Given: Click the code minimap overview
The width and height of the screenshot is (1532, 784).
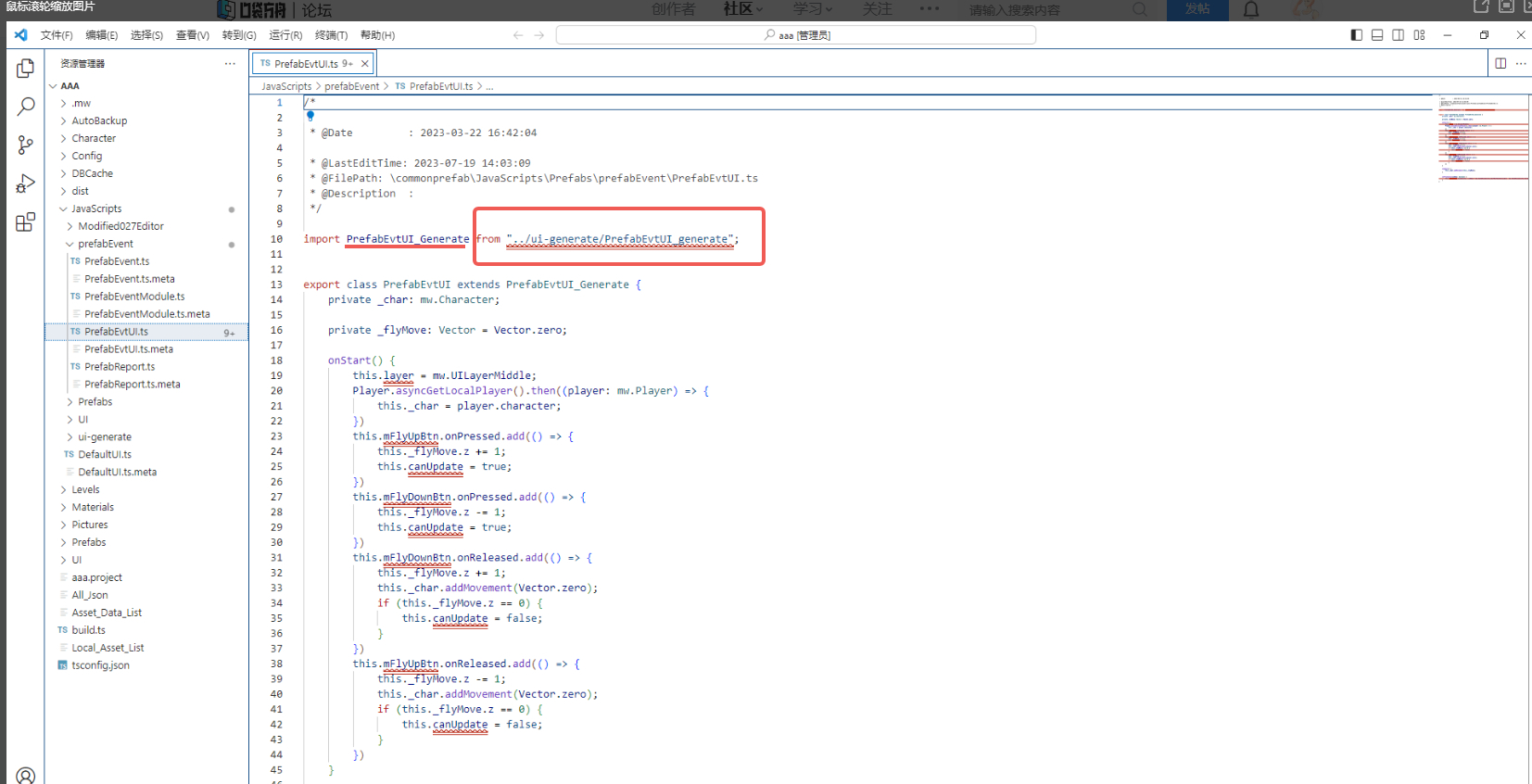Looking at the screenshot, I should coord(1482,139).
